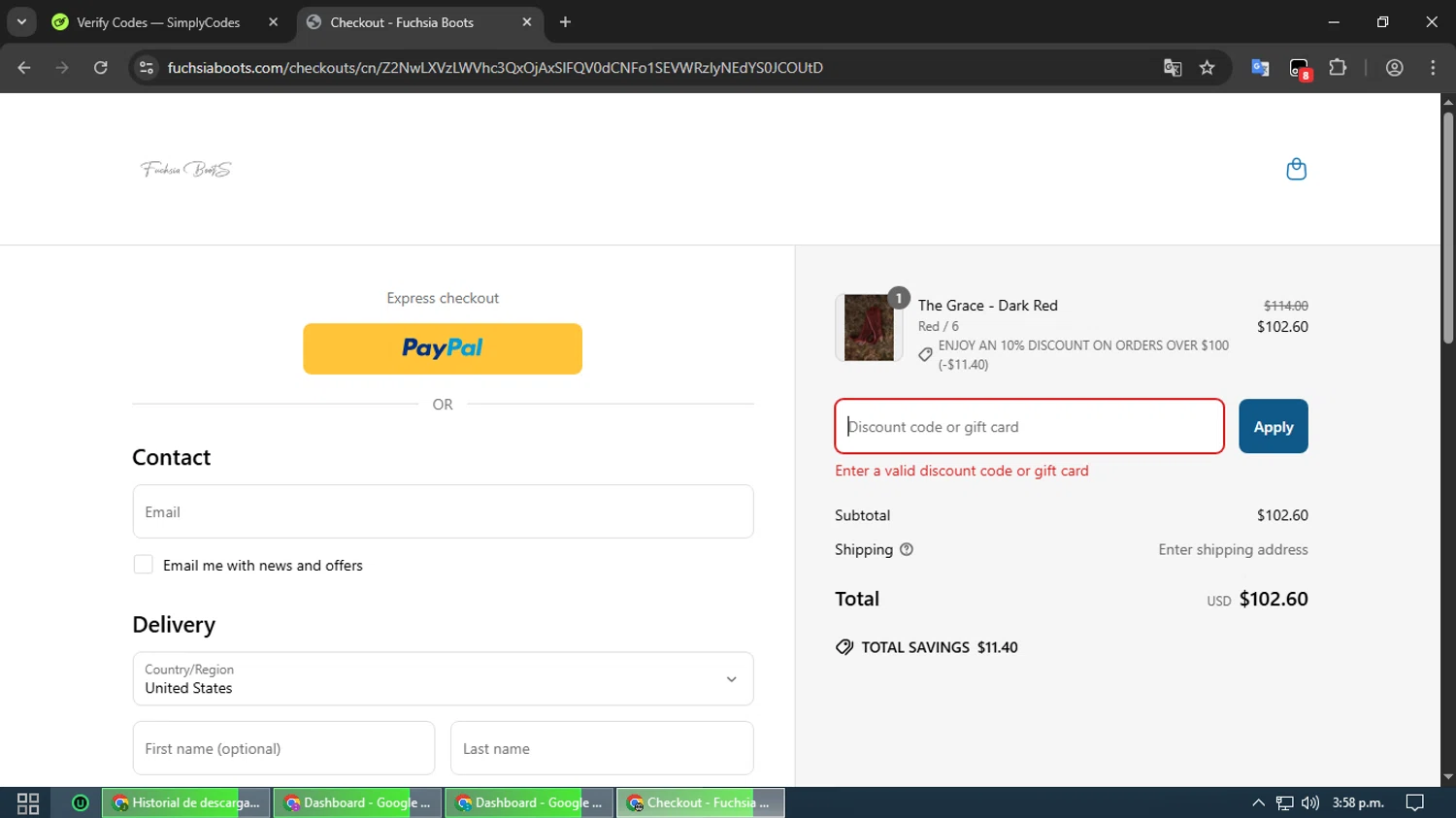Viewport: 1456px width, 818px height.
Task: Bookmark this page with the star icon
Action: (x=1207, y=67)
